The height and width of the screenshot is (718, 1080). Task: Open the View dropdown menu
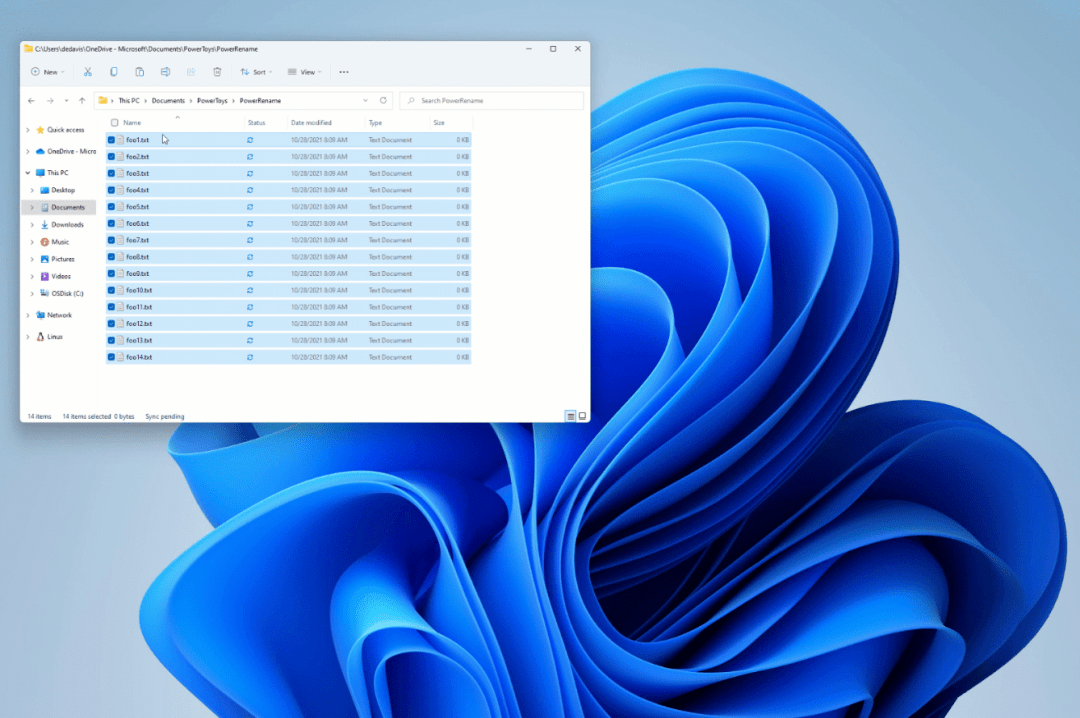(304, 72)
